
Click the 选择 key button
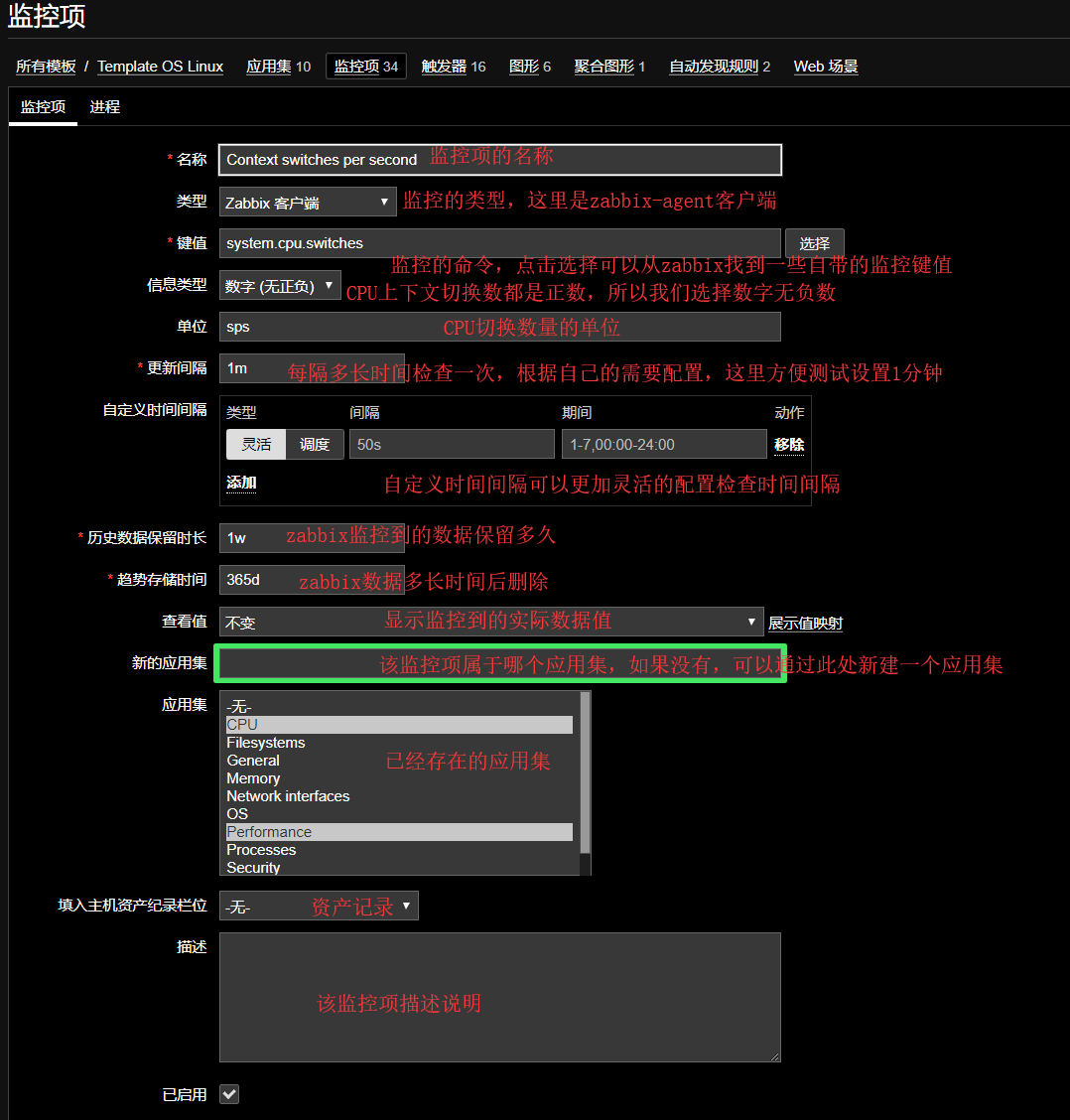pos(814,243)
